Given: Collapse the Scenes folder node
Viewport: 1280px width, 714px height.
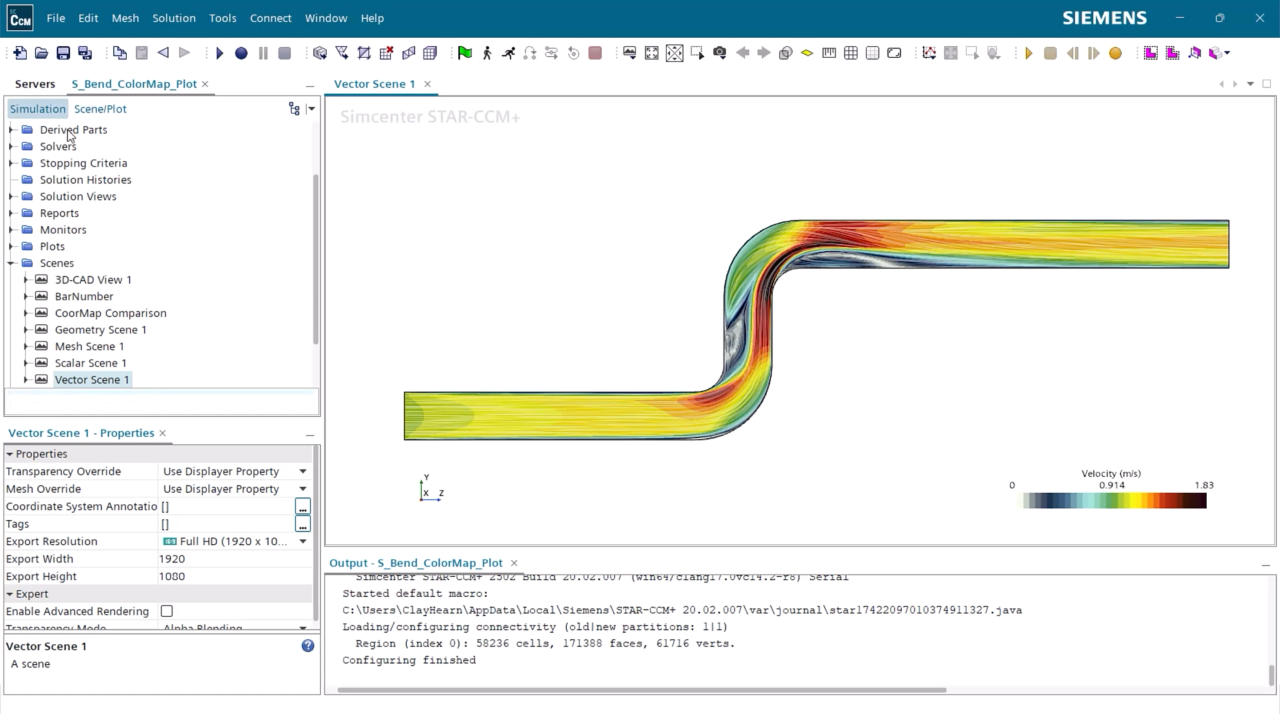Looking at the screenshot, I should click(11, 263).
